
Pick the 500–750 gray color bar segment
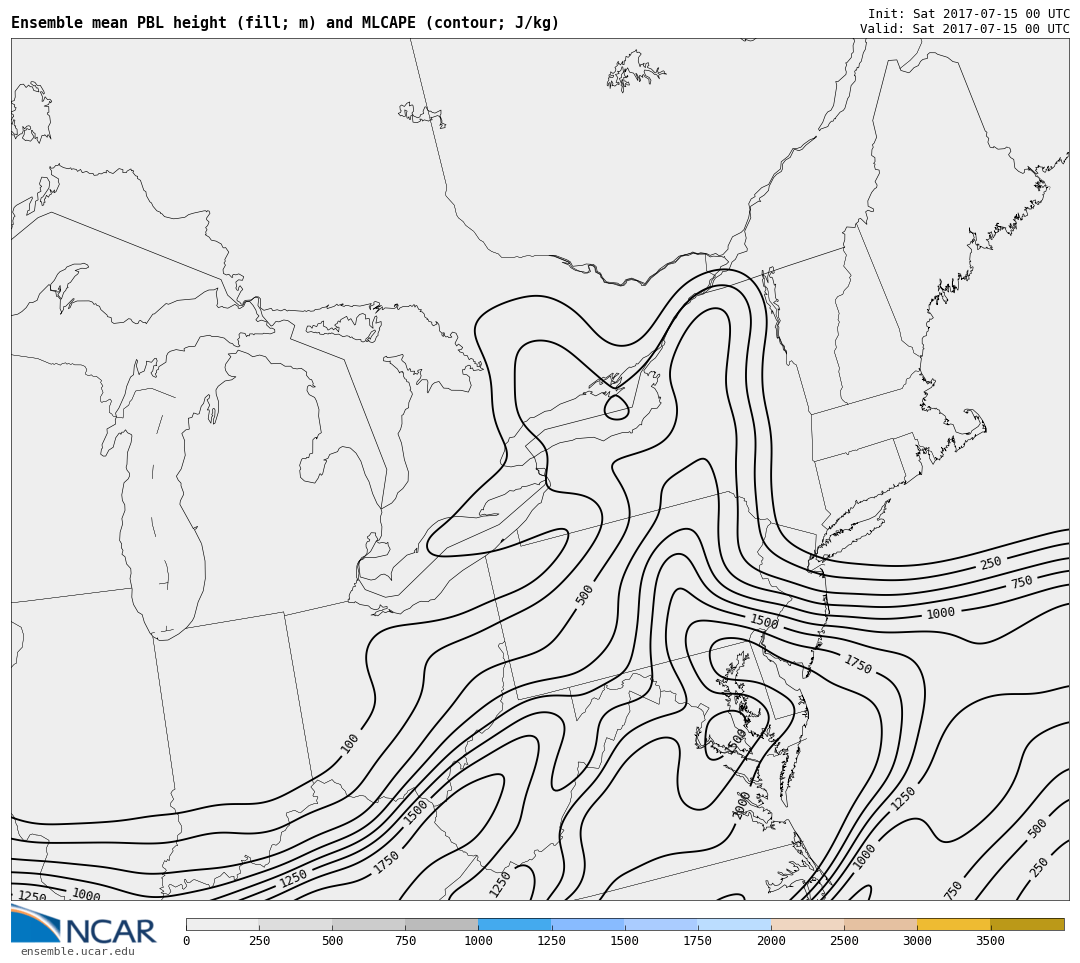[368, 924]
